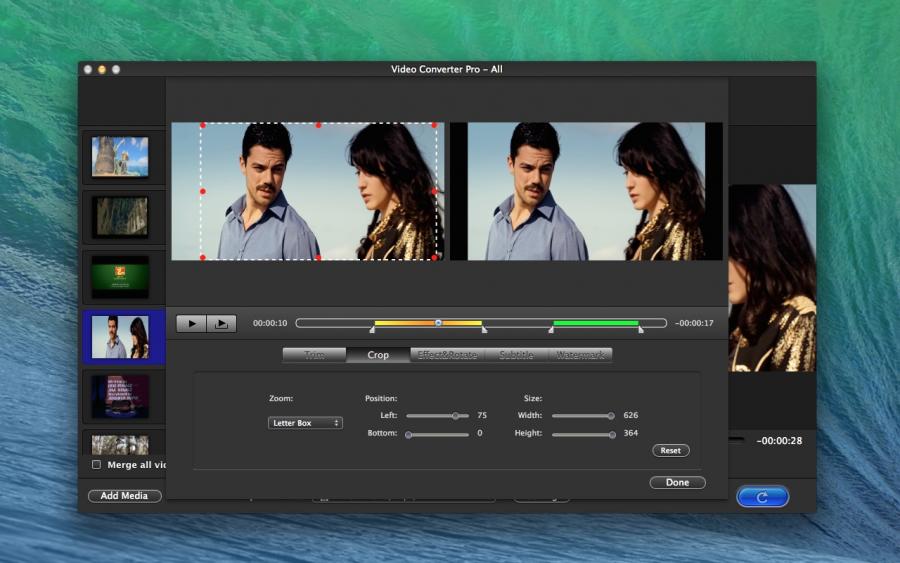
Task: Click the bottom-right crop handle
Action: coord(435,258)
